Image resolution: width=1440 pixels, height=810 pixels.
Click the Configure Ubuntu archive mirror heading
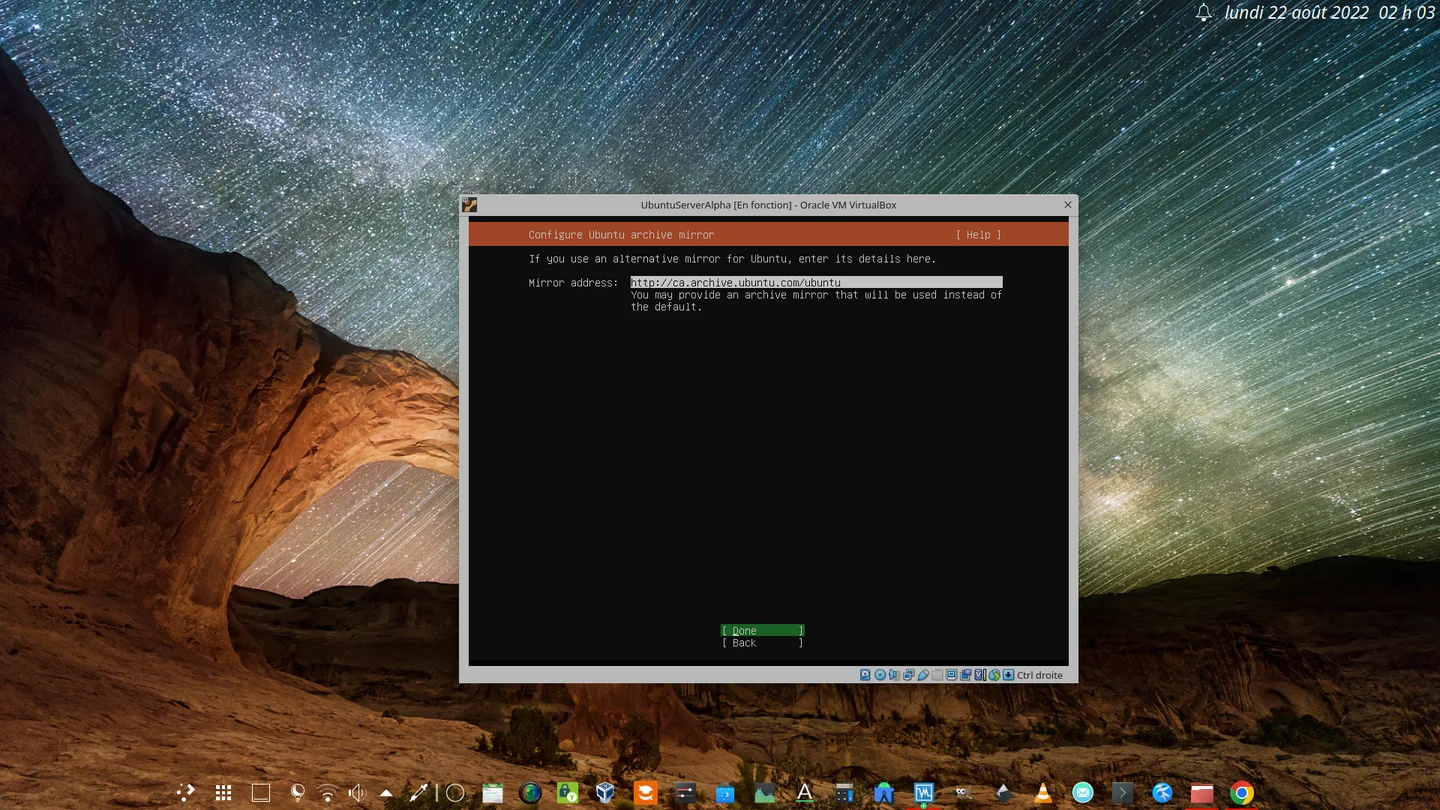pos(621,235)
